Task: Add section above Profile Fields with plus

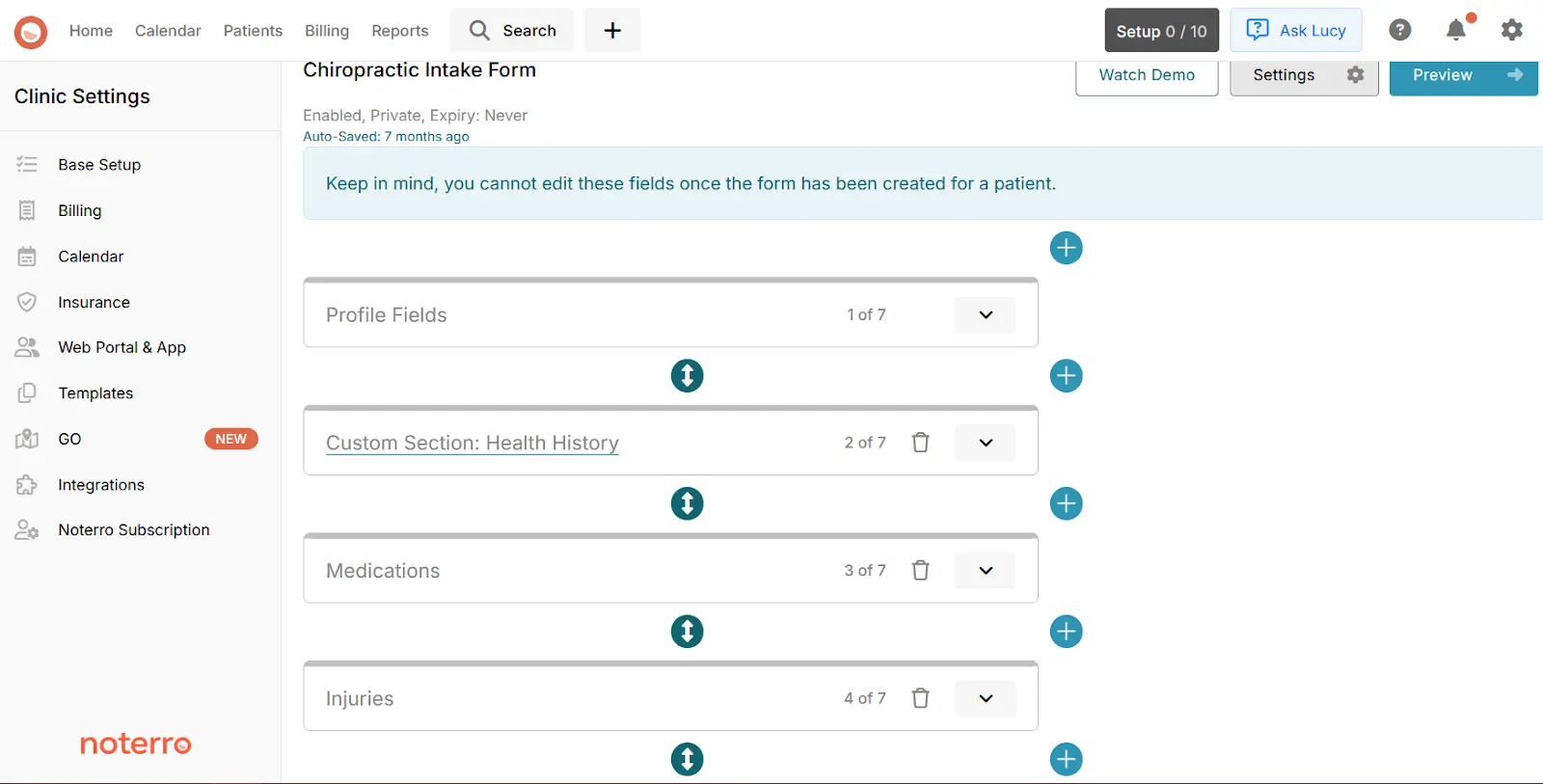Action: (x=1066, y=248)
